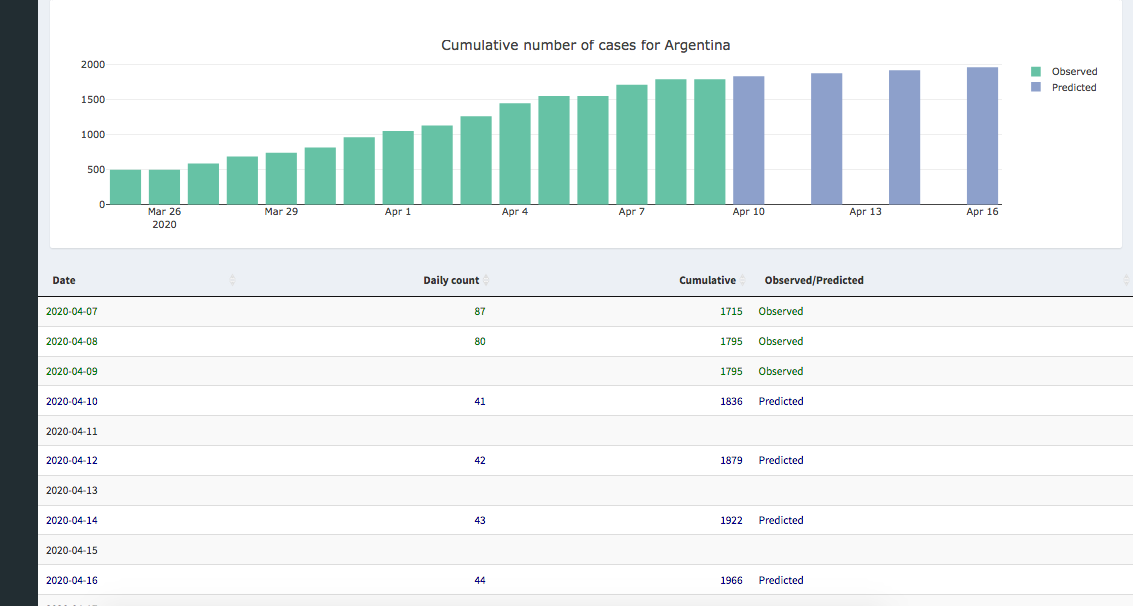This screenshot has width=1133, height=606.
Task: Select the 2020-04-07 date cell
Action: click(72, 311)
